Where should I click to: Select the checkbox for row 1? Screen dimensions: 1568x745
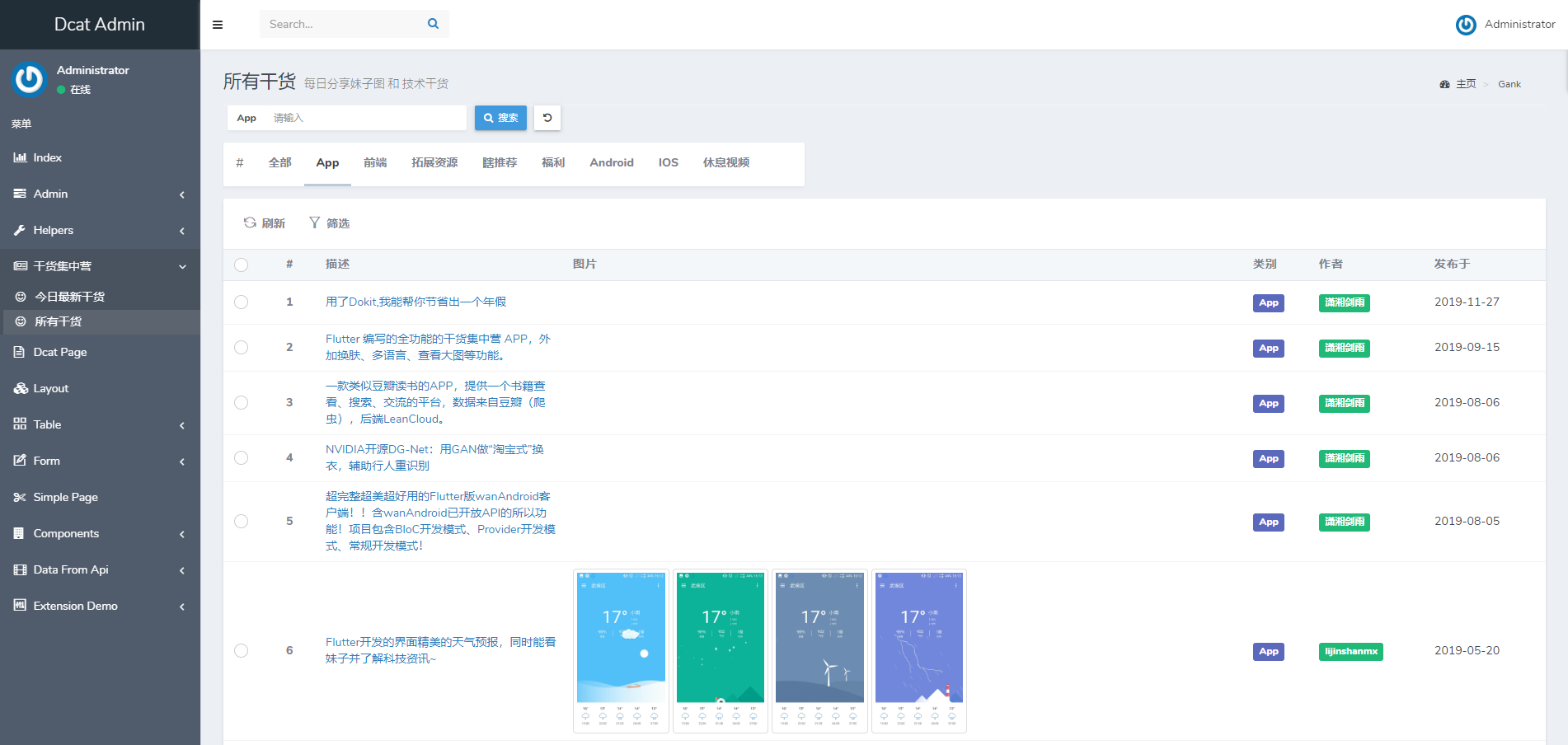[241, 302]
